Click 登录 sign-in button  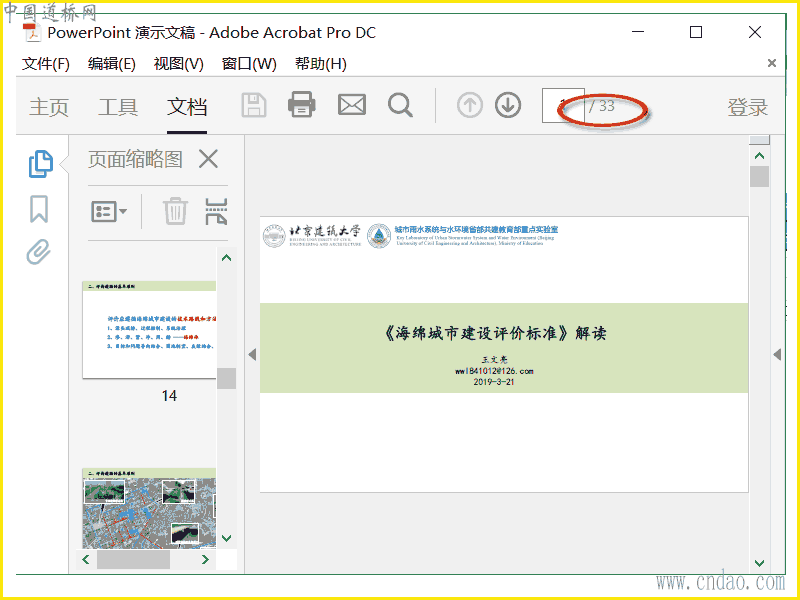pos(747,108)
